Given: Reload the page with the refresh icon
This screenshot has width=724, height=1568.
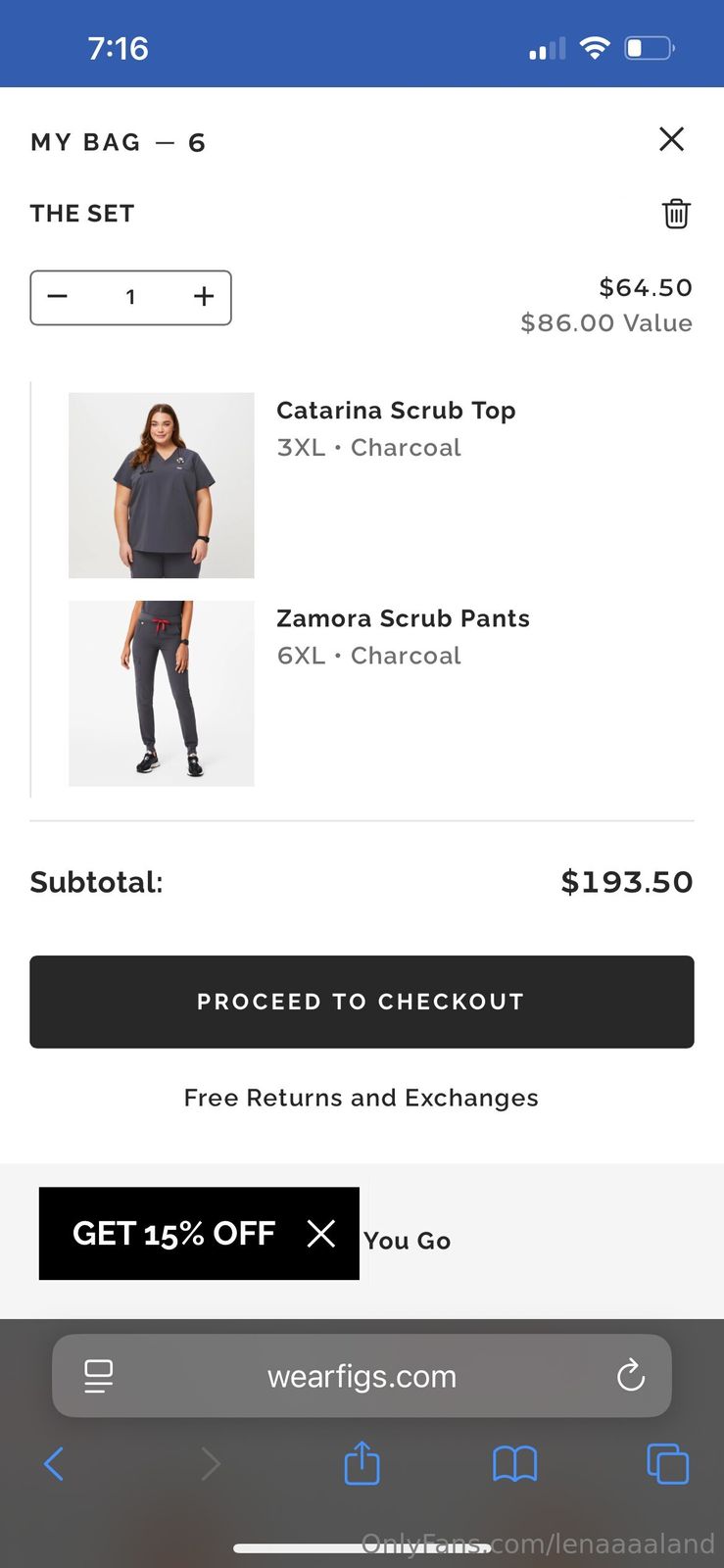Looking at the screenshot, I should coord(631,1376).
